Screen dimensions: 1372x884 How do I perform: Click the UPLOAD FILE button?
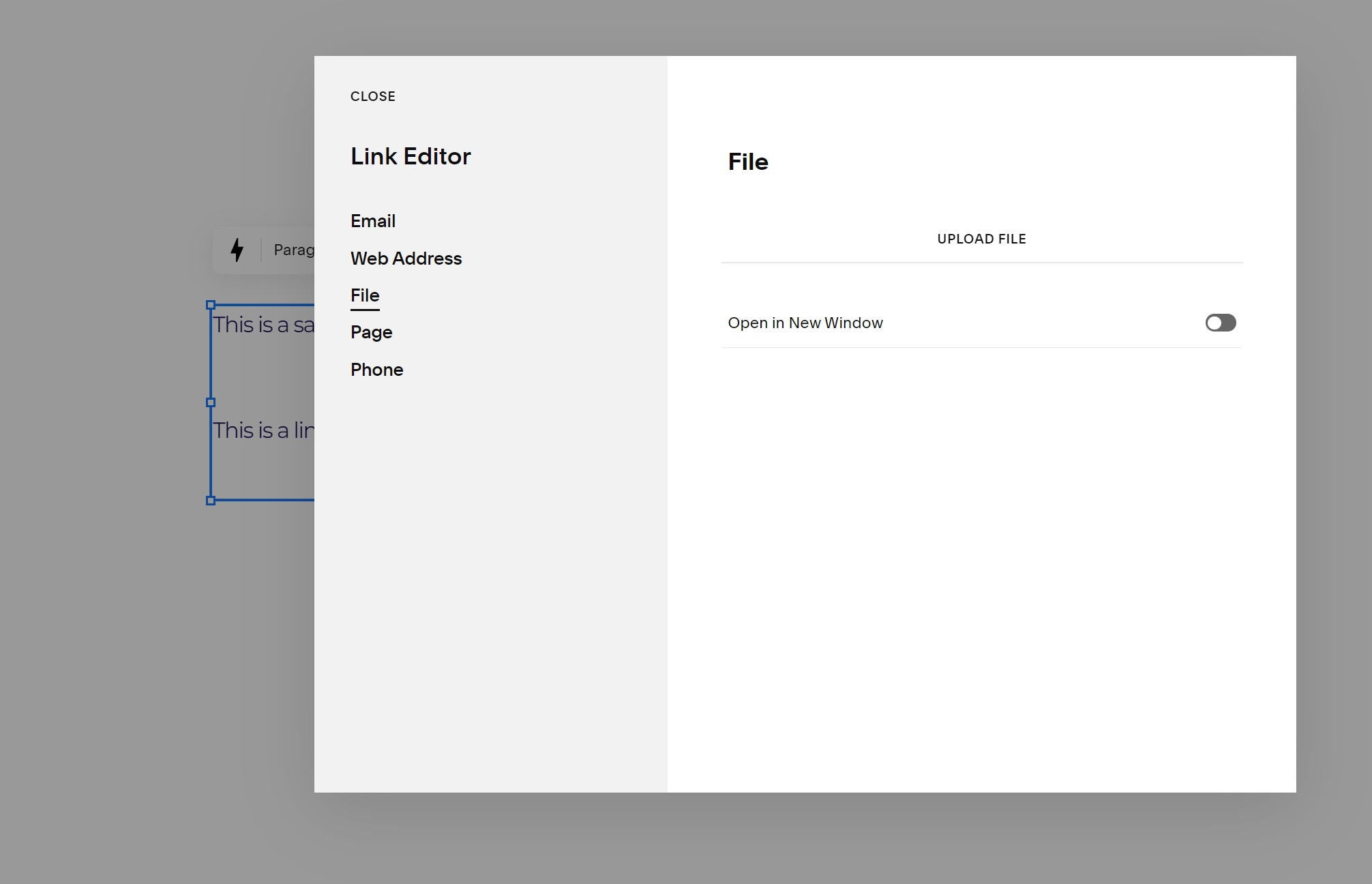point(981,239)
